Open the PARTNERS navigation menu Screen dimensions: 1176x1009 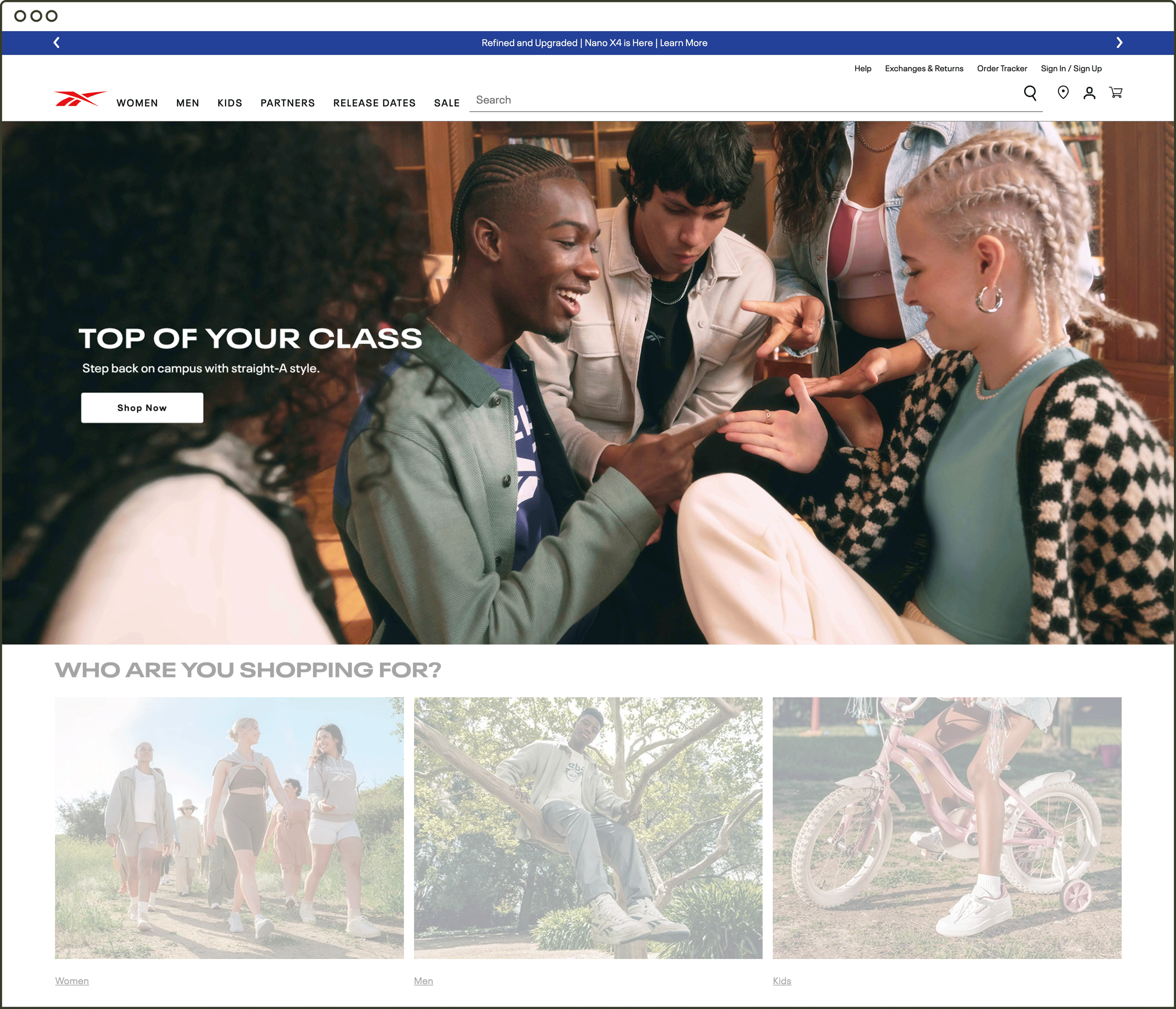pyautogui.click(x=287, y=103)
